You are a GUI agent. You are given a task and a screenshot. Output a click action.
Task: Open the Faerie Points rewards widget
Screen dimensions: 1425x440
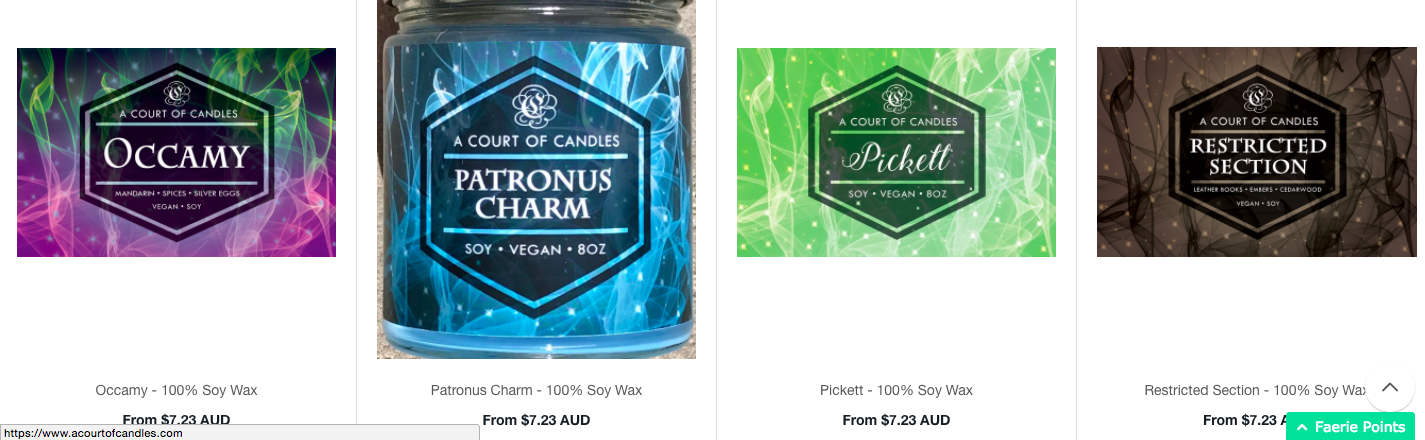point(1350,427)
